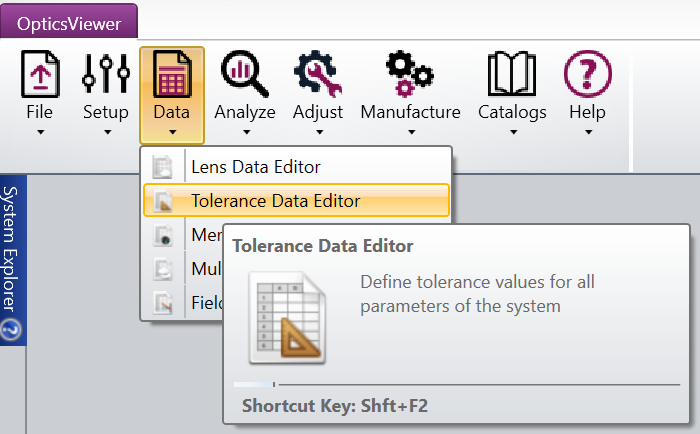Click the Catalogs open-book icon
The image size is (700, 434).
click(x=512, y=75)
